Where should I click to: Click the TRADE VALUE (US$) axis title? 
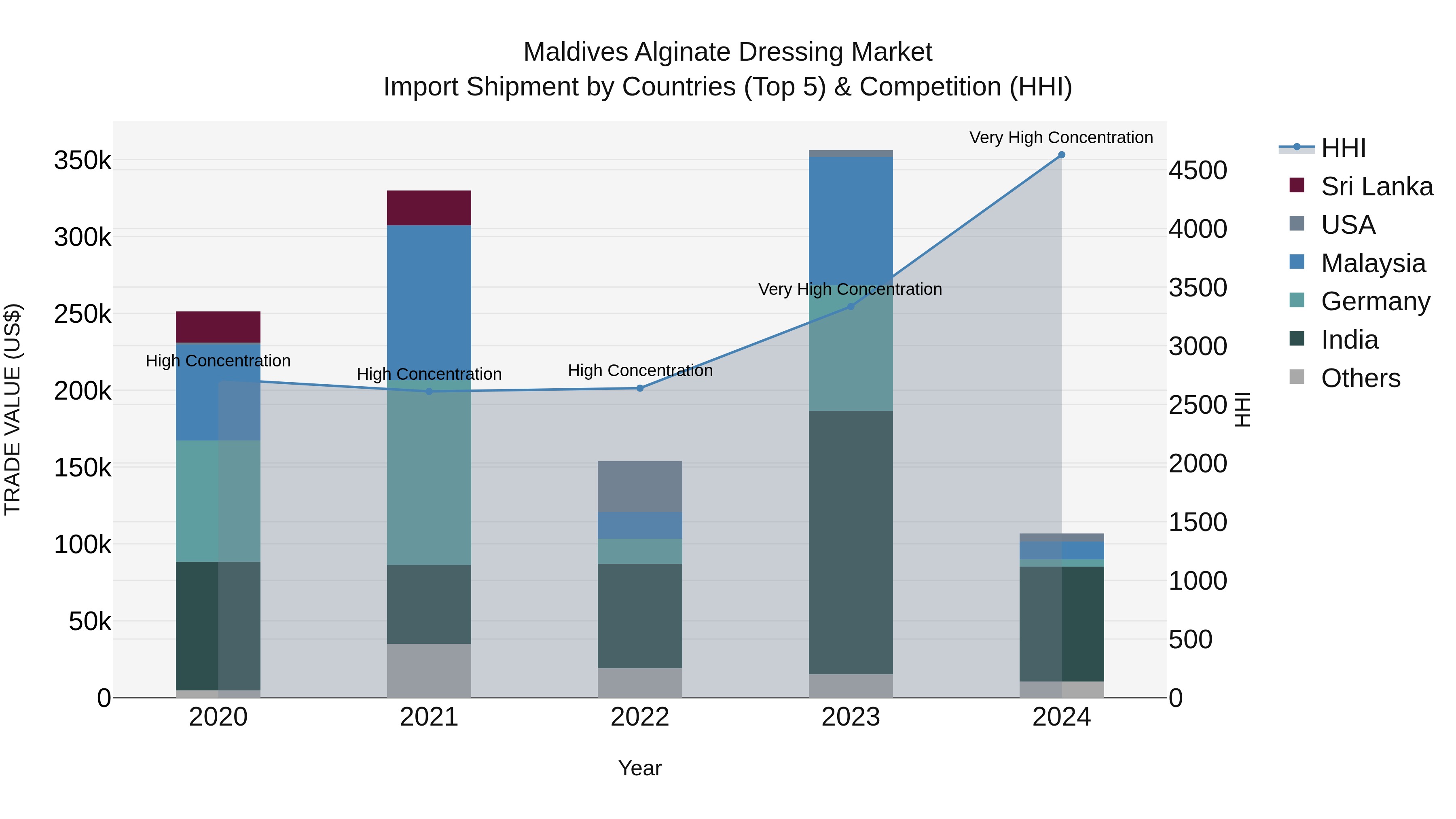(13, 409)
